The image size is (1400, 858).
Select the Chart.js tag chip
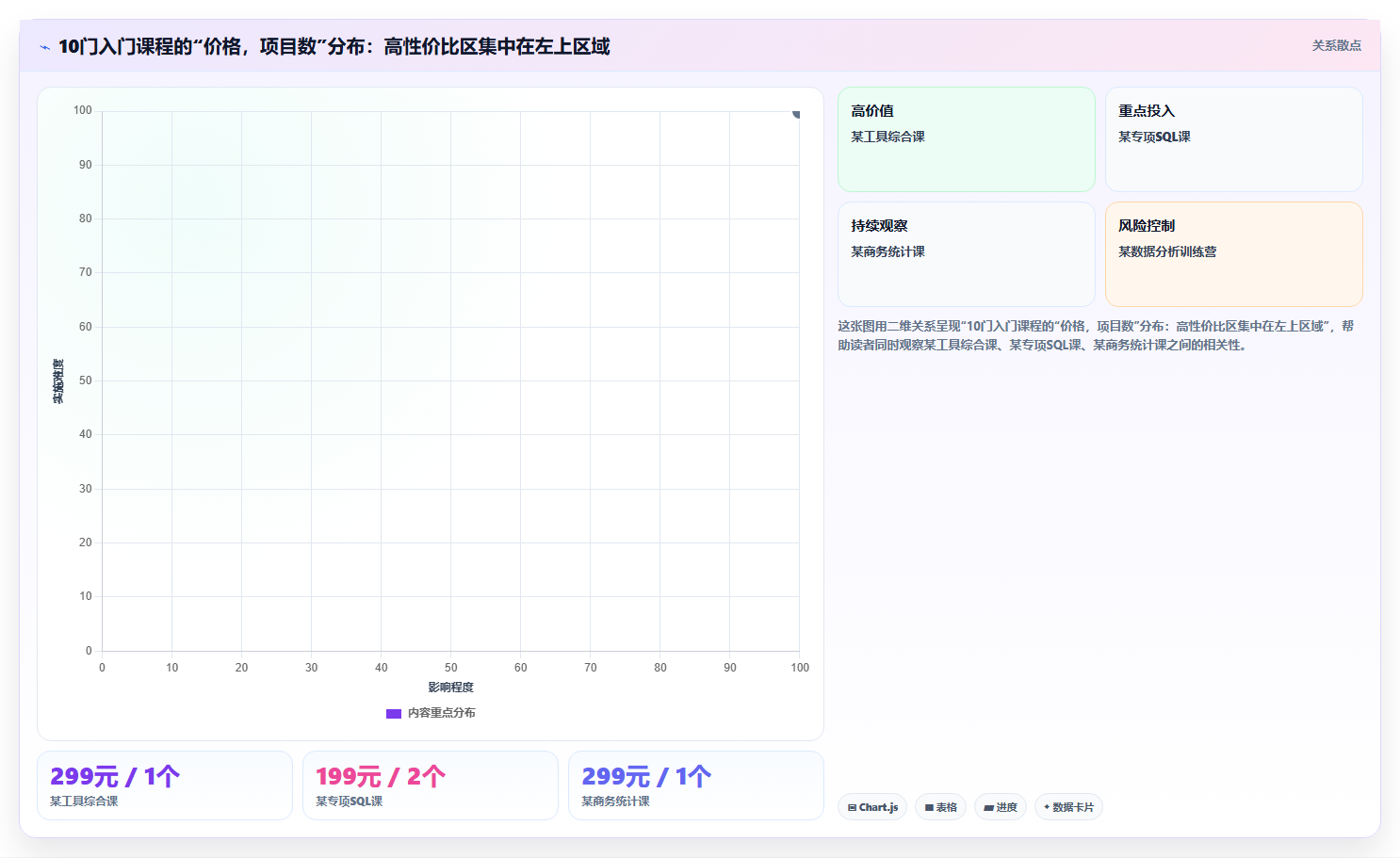pyautogui.click(x=872, y=807)
